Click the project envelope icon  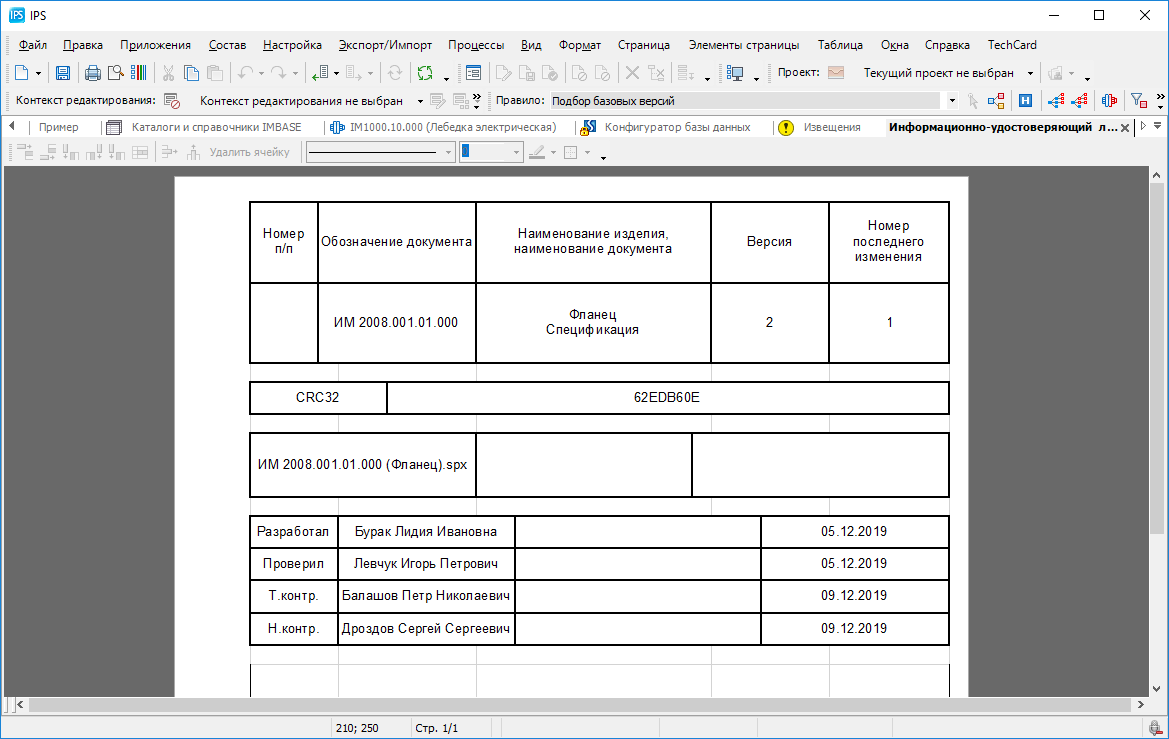(x=836, y=73)
